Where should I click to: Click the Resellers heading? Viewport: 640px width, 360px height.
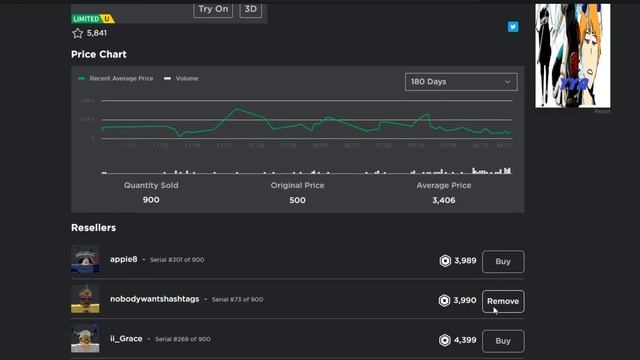tap(93, 228)
